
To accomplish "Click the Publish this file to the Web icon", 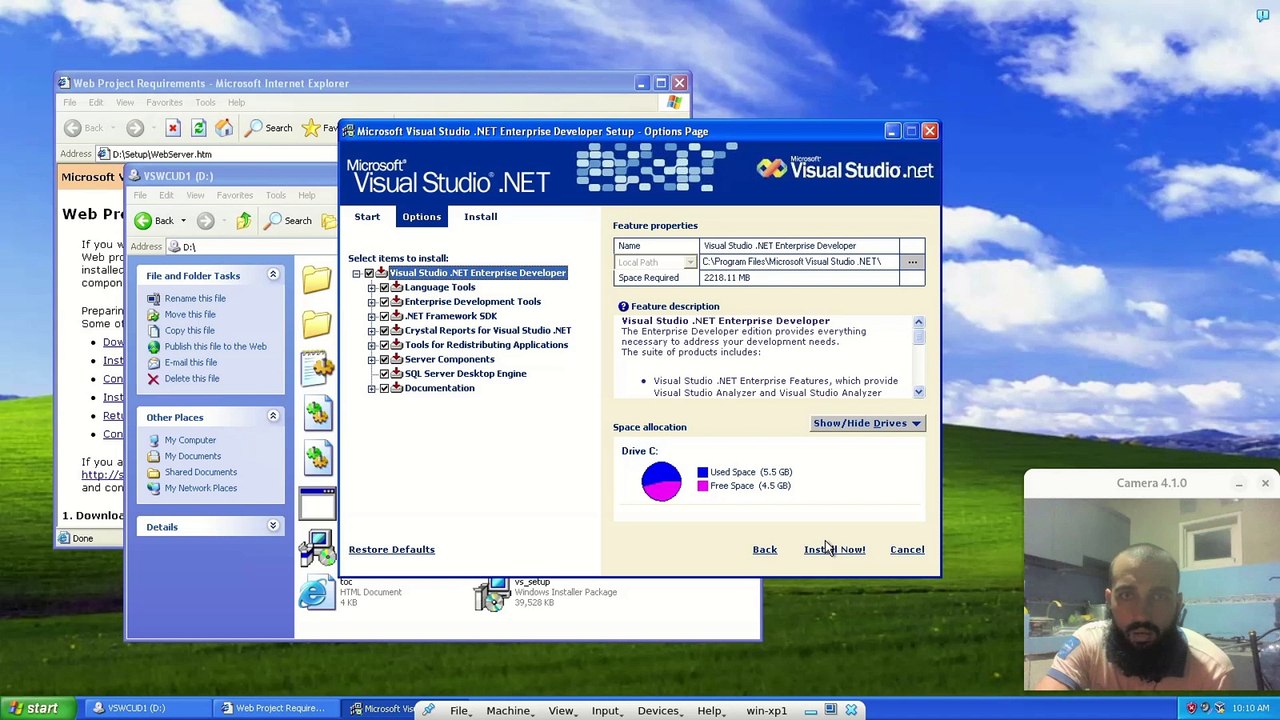I will (x=153, y=346).
